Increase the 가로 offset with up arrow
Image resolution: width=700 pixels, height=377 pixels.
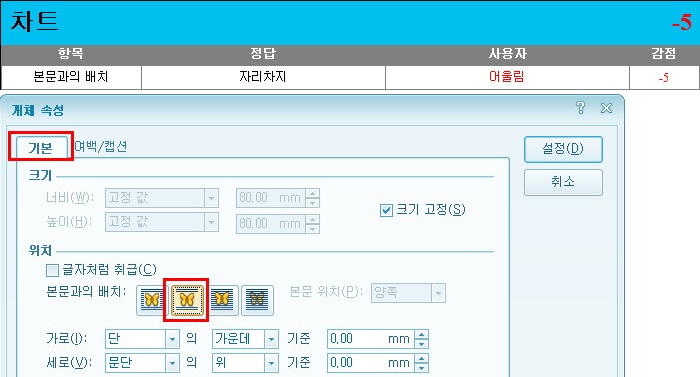coord(421,335)
